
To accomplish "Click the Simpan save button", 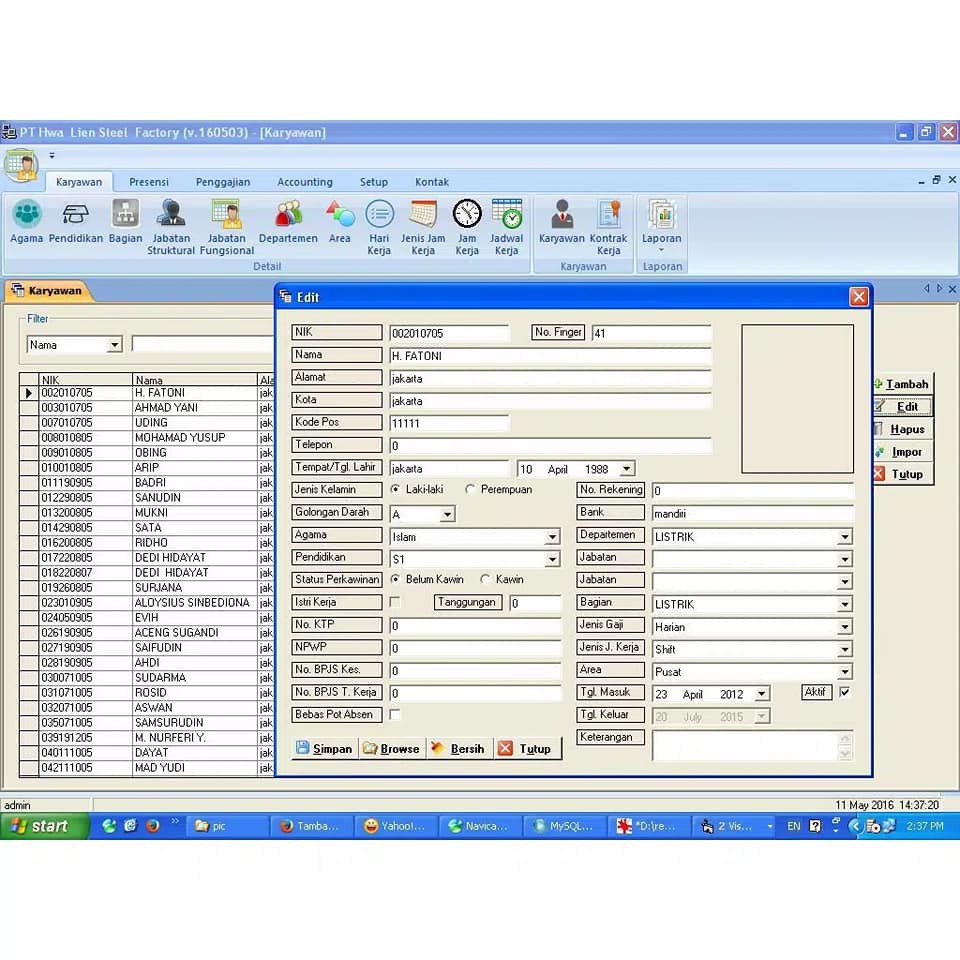I will (x=323, y=747).
